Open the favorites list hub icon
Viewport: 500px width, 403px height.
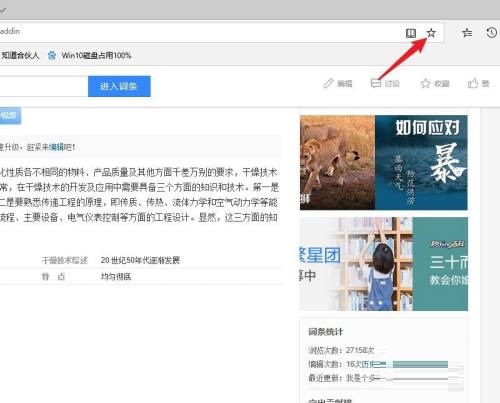467,33
